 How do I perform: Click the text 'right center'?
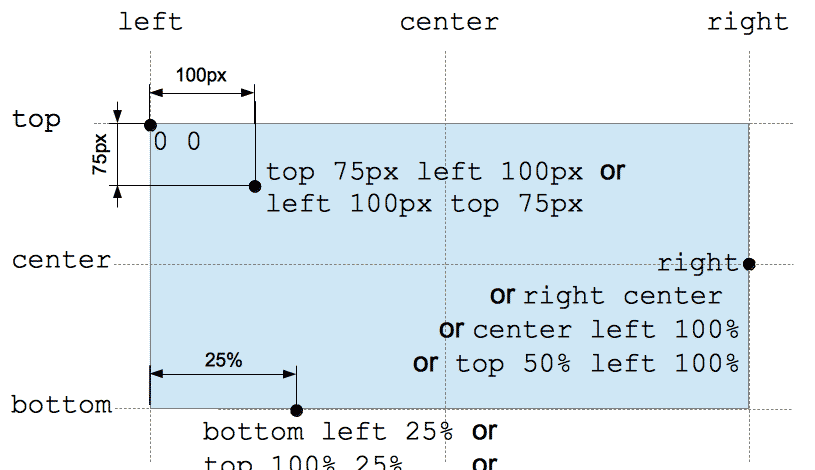point(623,296)
